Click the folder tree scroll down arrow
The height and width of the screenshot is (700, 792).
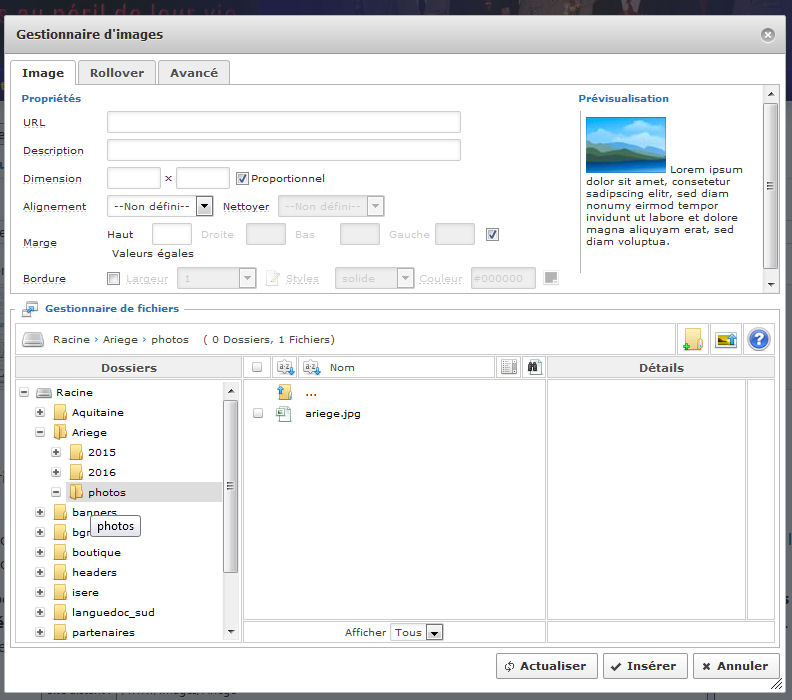[x=231, y=632]
